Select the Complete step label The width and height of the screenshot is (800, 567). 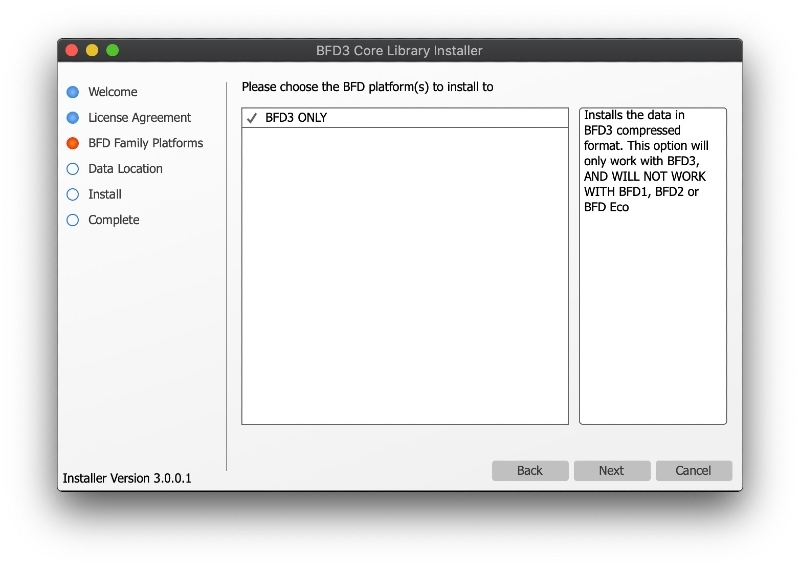point(114,220)
